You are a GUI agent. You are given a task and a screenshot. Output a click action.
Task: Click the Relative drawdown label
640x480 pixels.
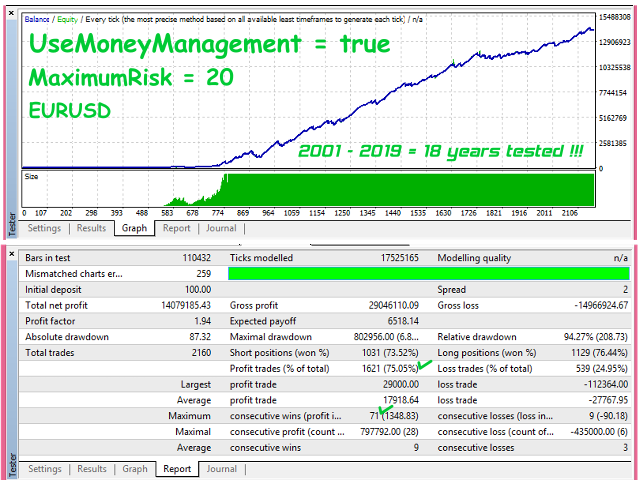477,337
